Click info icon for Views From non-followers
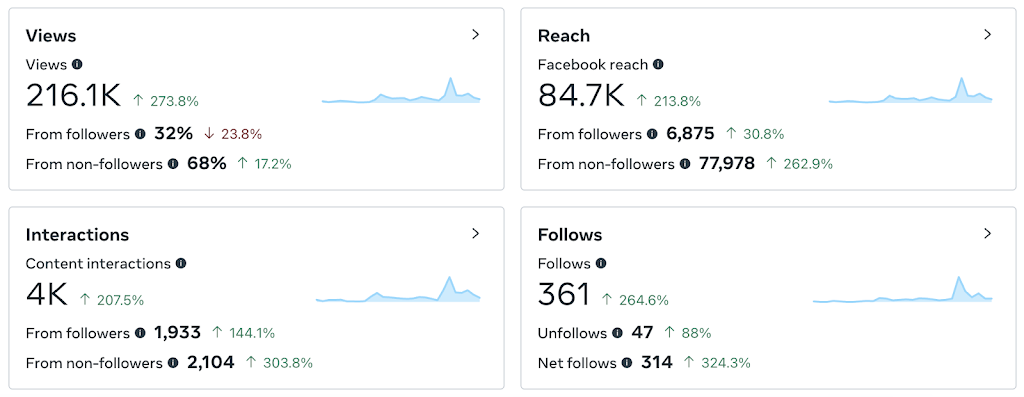Screen dimensions: 1024x397 point(173,164)
